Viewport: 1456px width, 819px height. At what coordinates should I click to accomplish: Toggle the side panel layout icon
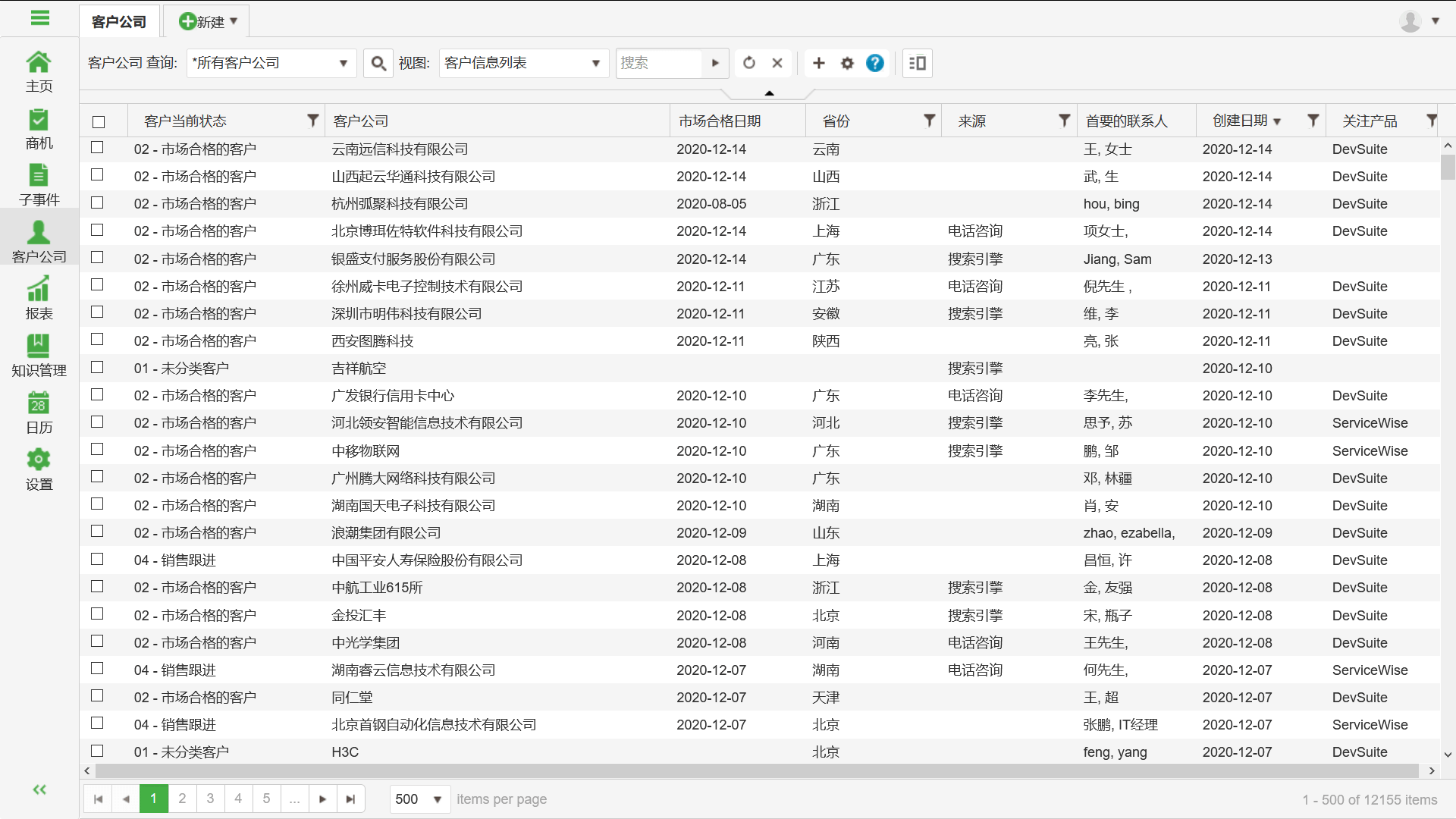[918, 63]
